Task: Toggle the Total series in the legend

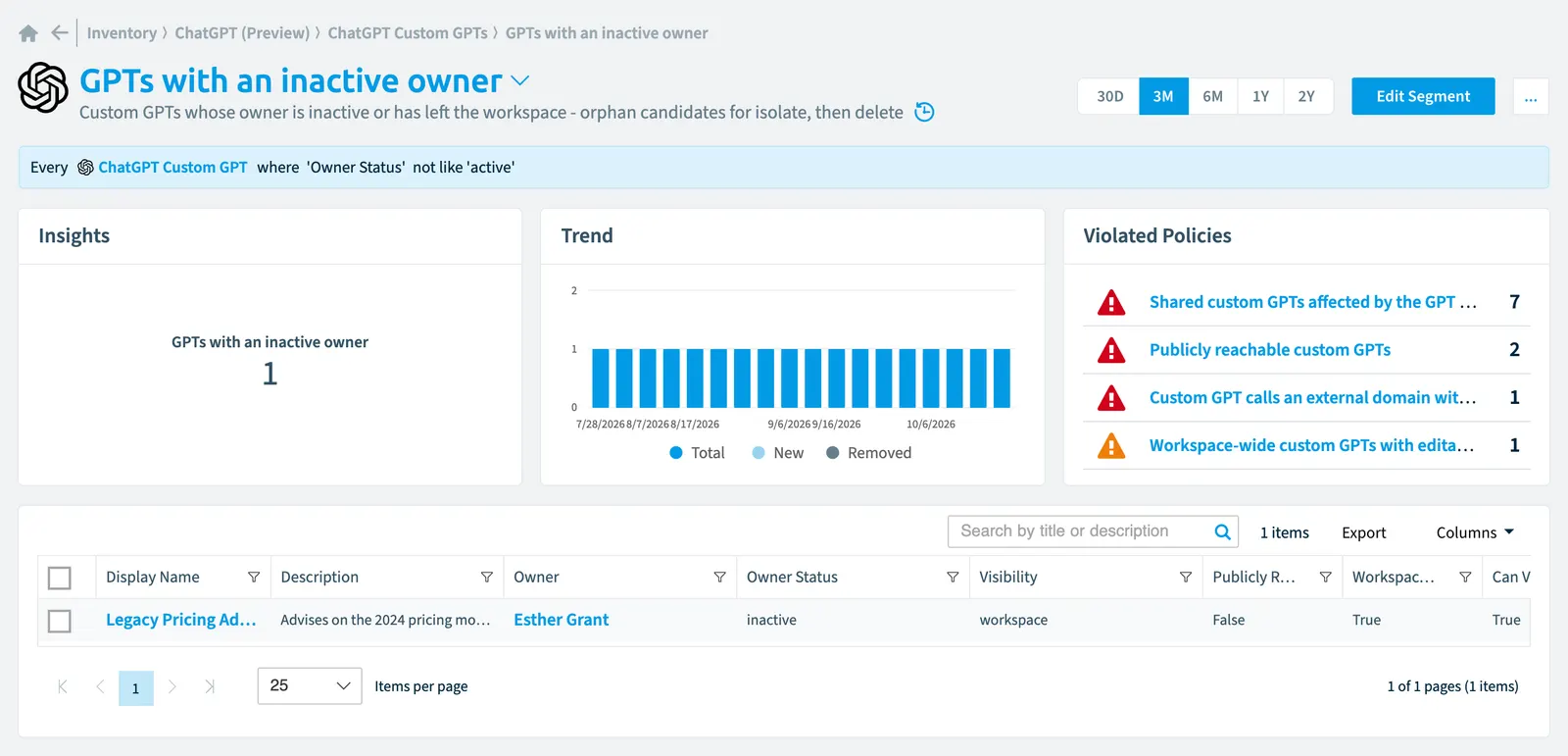Action: point(697,453)
